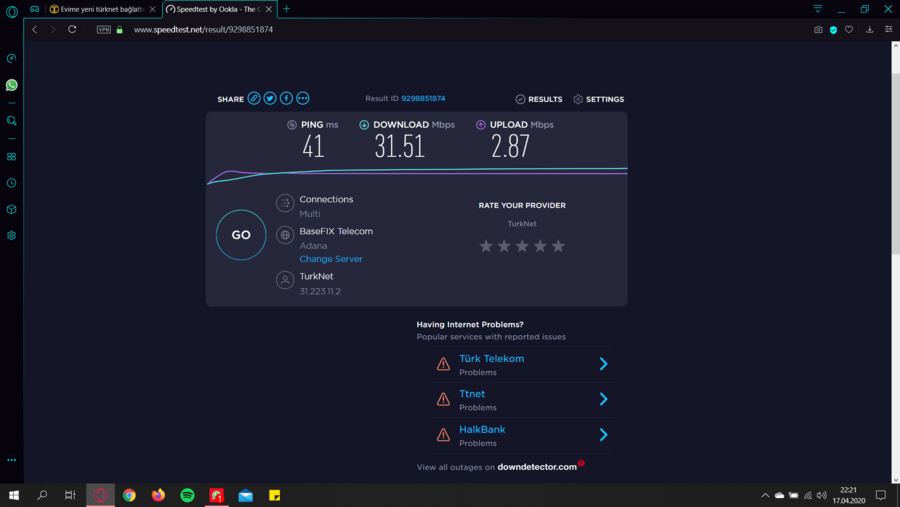Visit downdetector.com outages link
Viewport: 900px width, 507px height.
[x=537, y=467]
